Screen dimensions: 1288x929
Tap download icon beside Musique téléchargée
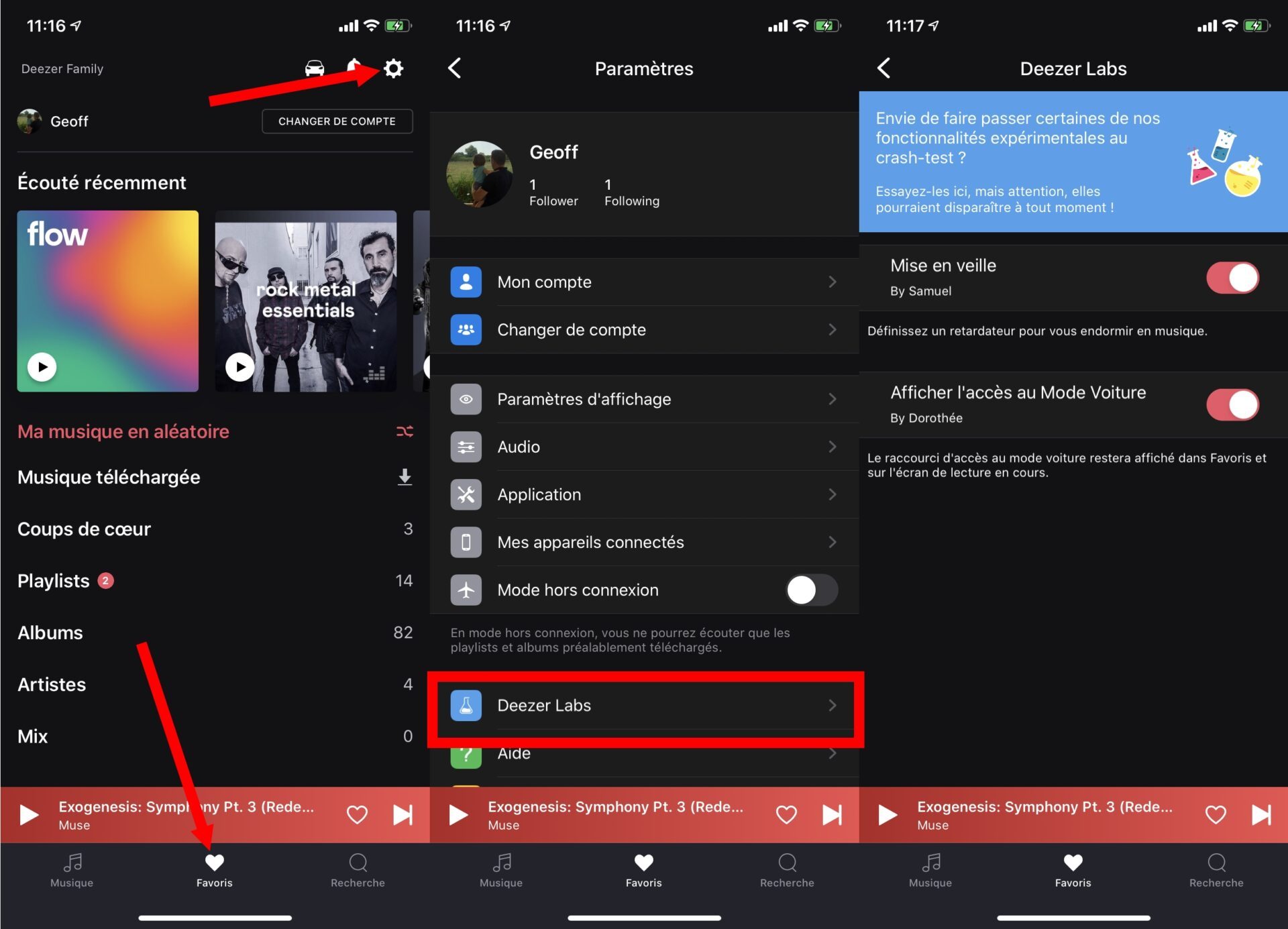click(405, 477)
